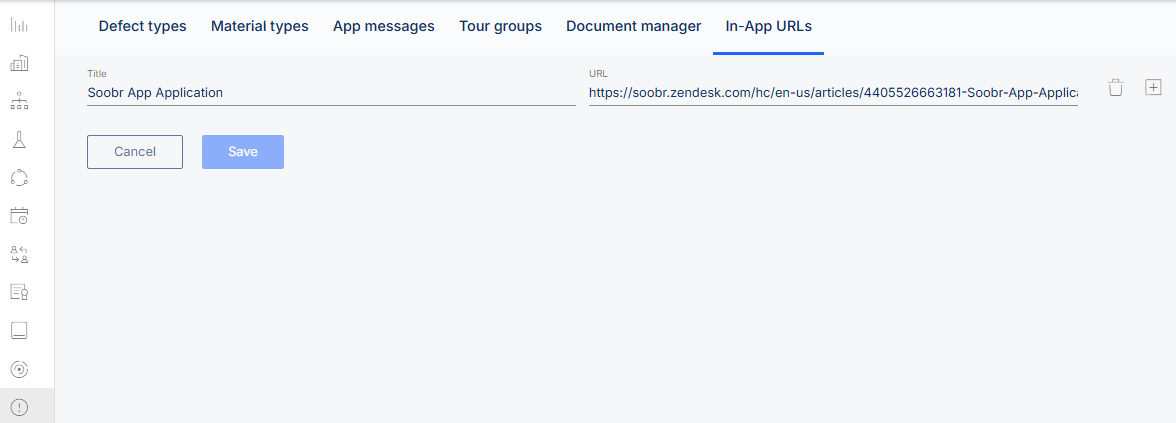
Task: Delete the Soobr App Application URL row
Action: pyautogui.click(x=1116, y=88)
